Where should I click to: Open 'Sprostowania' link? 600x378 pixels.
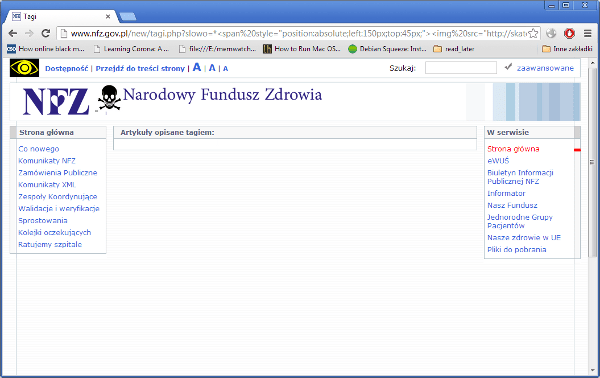click(x=43, y=220)
